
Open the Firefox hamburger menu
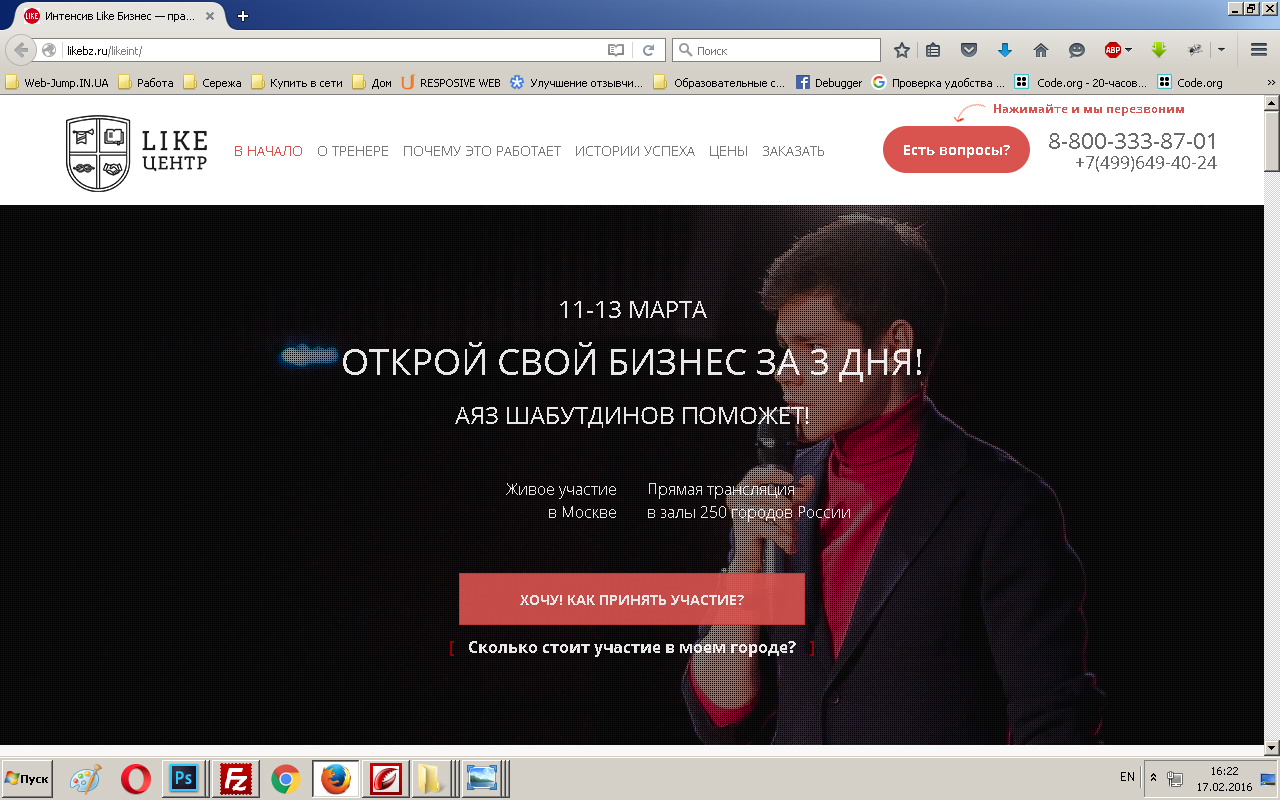(x=1259, y=50)
